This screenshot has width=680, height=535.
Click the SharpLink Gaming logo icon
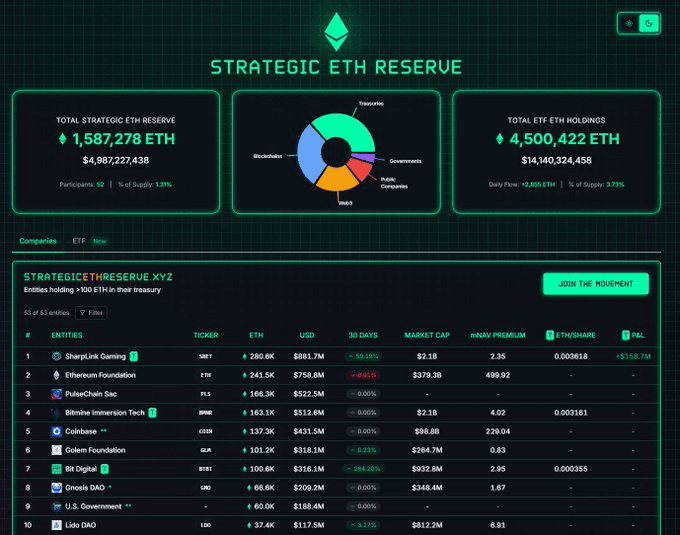tap(56, 356)
